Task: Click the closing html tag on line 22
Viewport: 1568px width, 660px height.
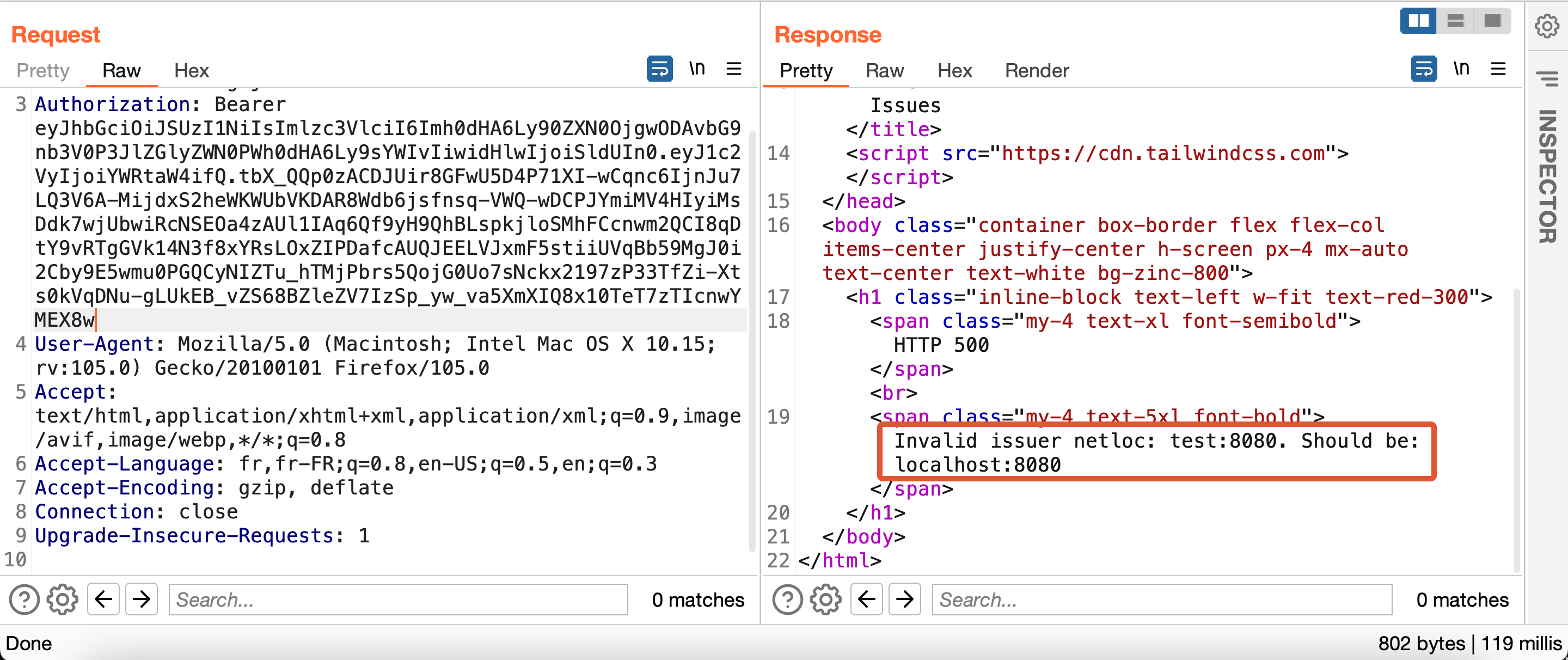Action: click(x=840, y=560)
